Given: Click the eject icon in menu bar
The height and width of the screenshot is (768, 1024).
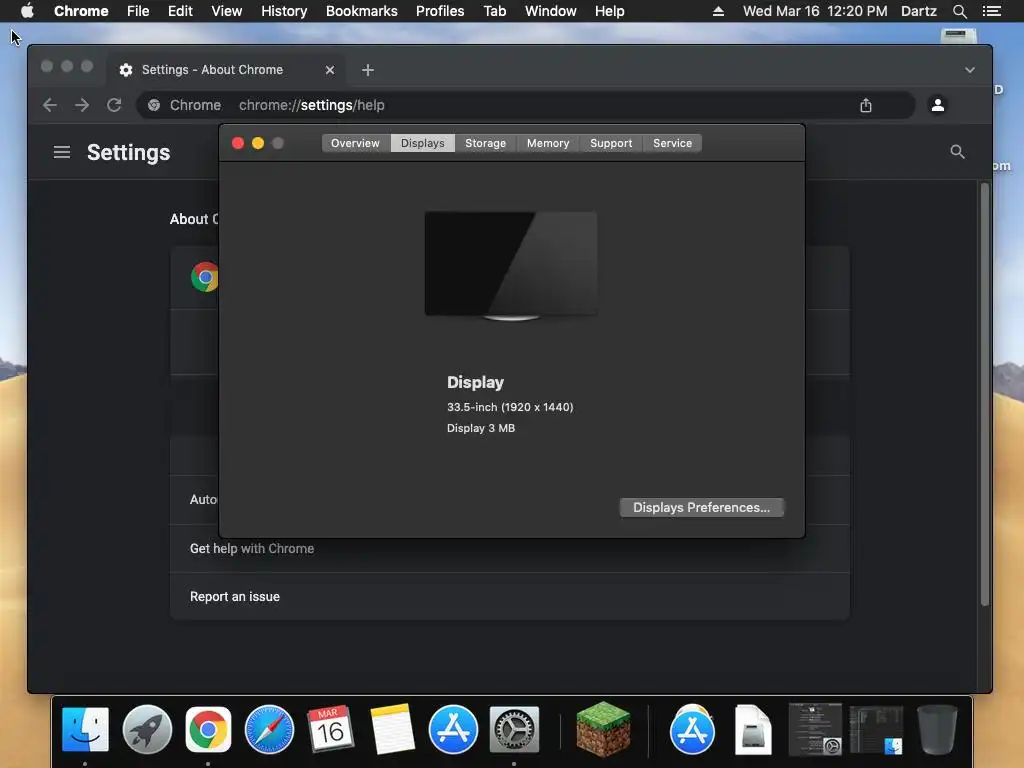Looking at the screenshot, I should [718, 11].
